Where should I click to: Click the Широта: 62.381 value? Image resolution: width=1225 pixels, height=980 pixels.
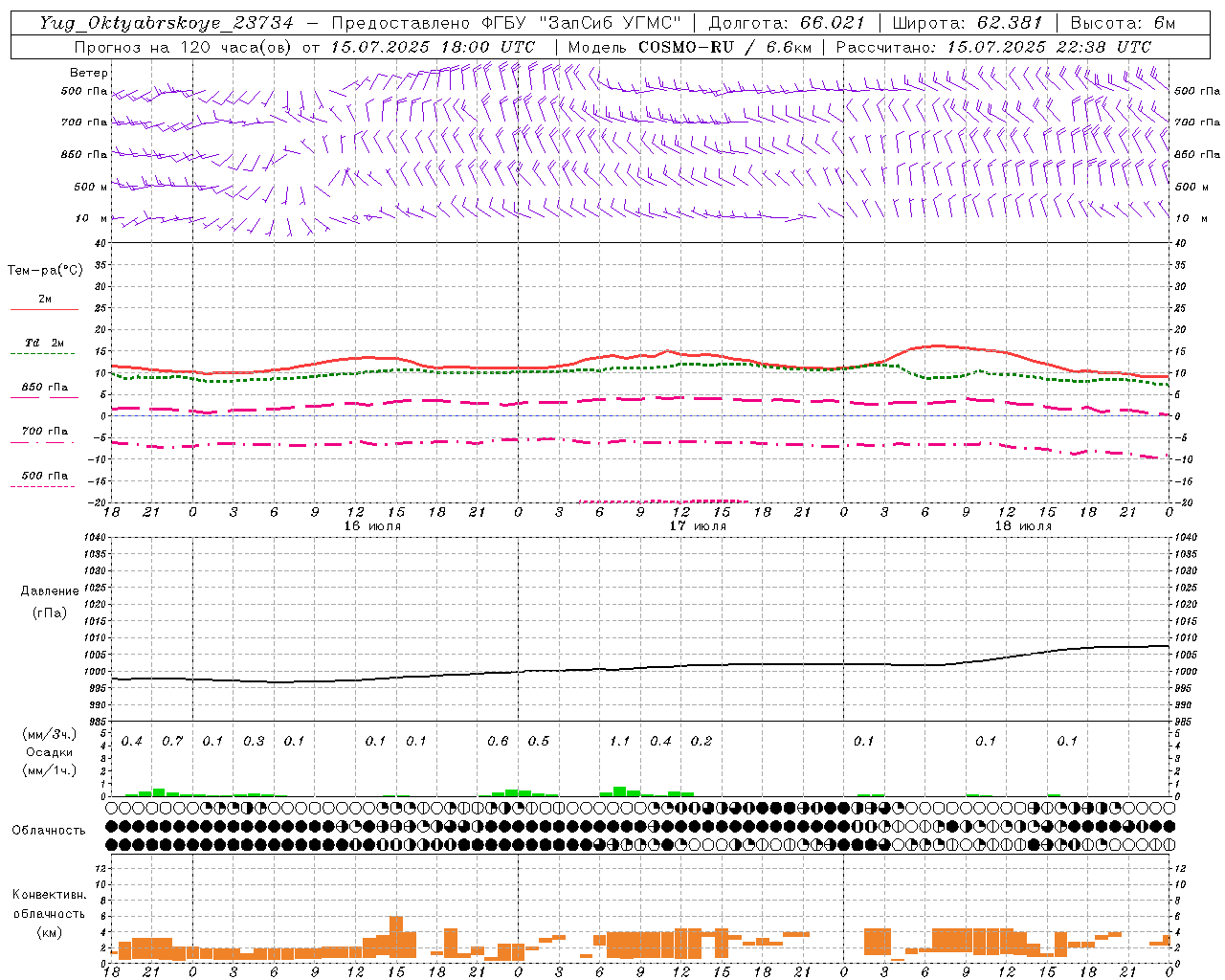tap(967, 23)
